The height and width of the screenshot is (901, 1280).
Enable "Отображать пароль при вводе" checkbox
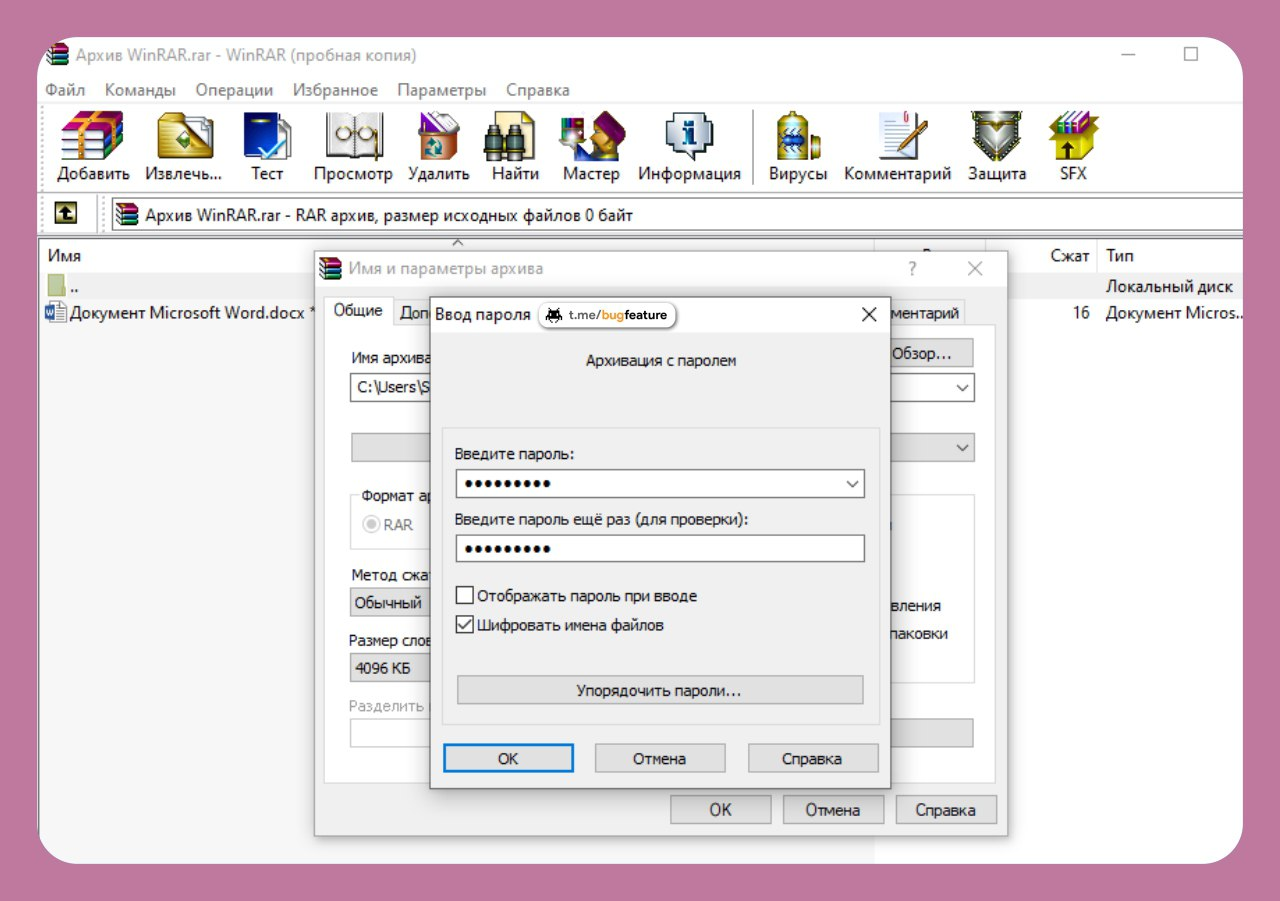click(464, 596)
